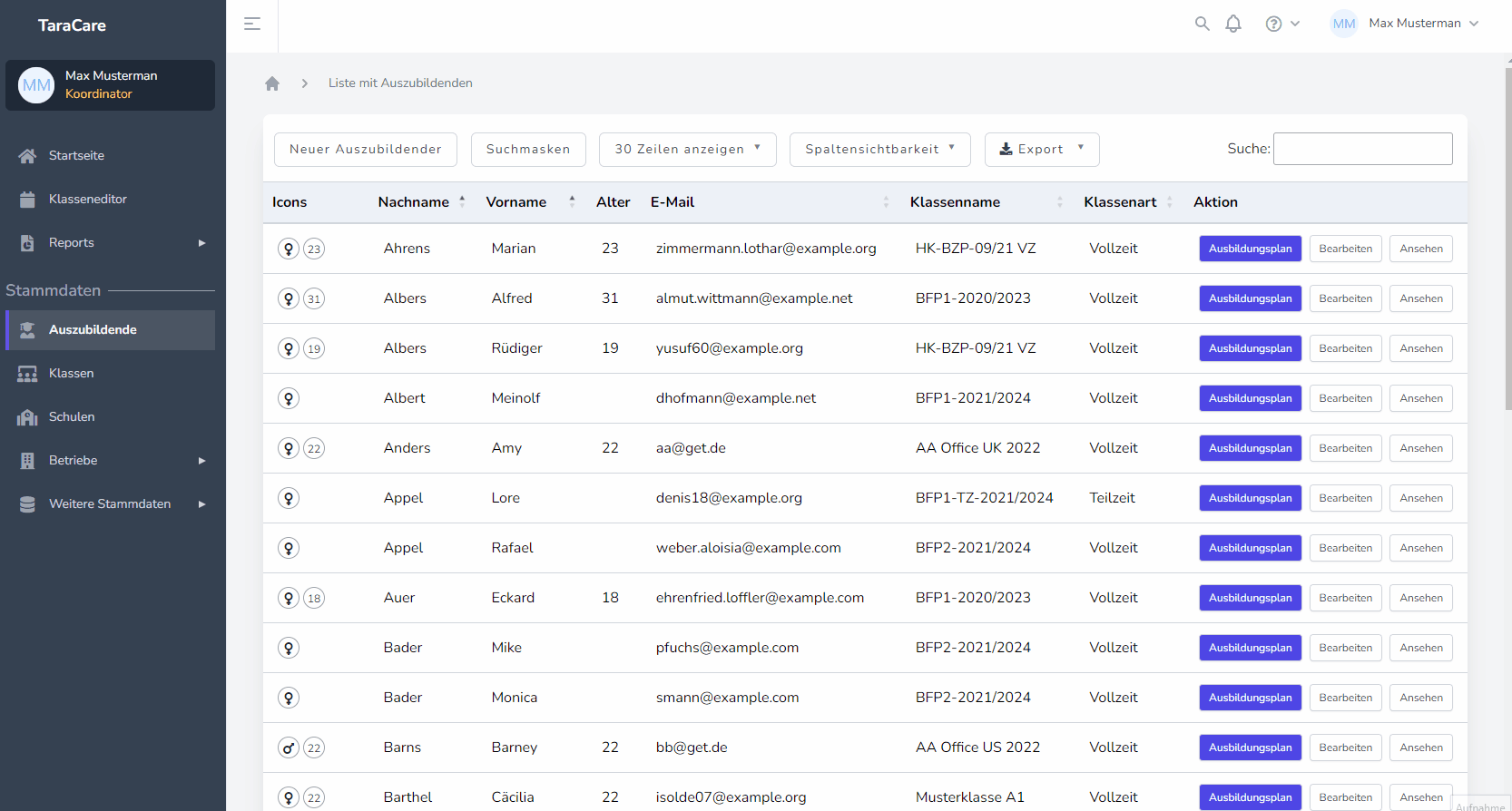1512x811 pixels.
Task: Click the AA Office UK 2022 cell
Action: (978, 448)
